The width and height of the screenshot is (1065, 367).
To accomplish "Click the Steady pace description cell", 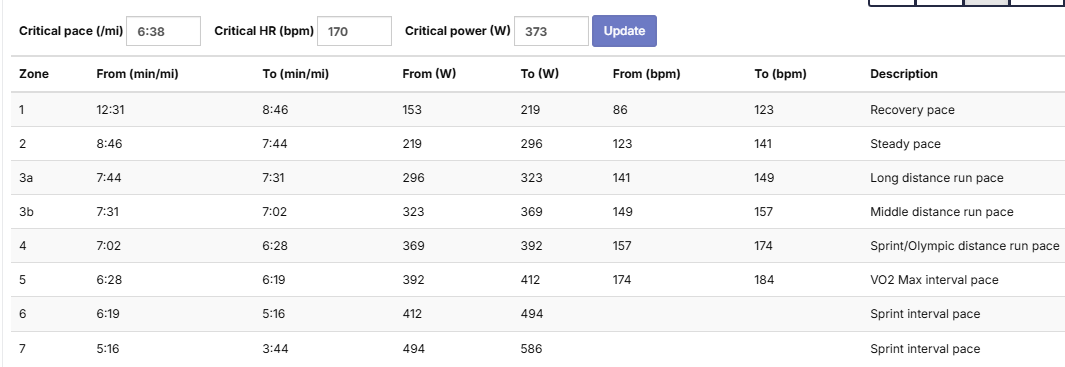I will click(x=905, y=143).
